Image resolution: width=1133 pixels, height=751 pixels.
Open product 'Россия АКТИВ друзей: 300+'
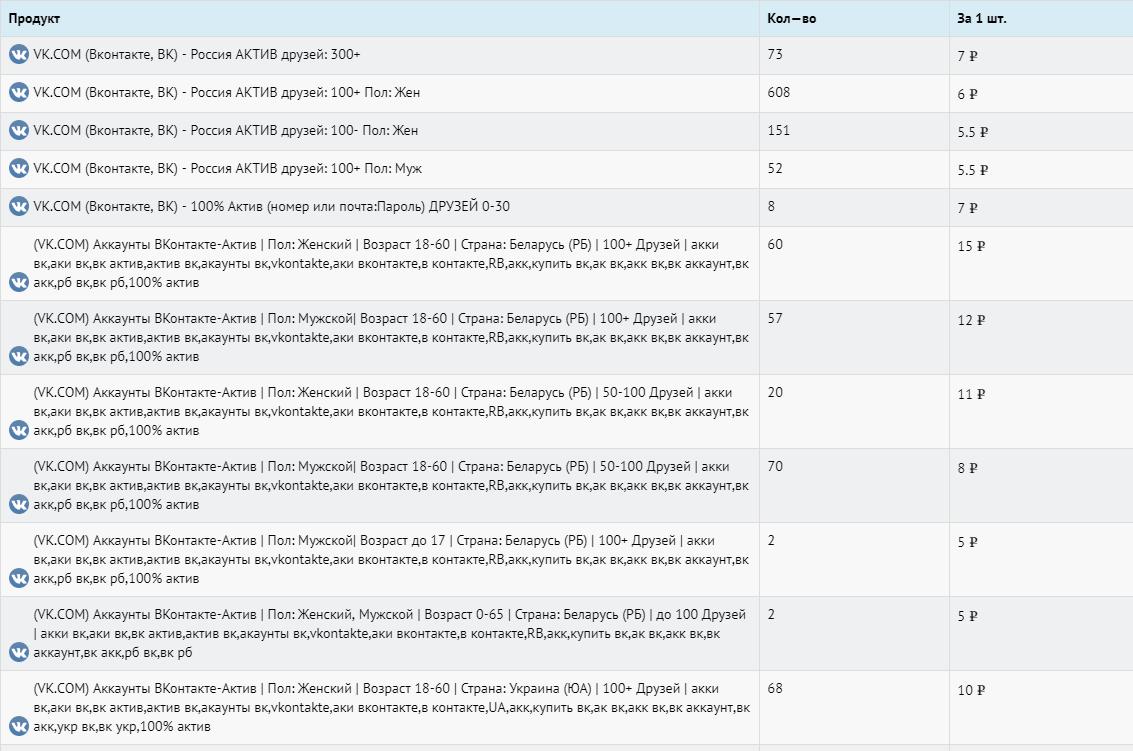pos(197,55)
